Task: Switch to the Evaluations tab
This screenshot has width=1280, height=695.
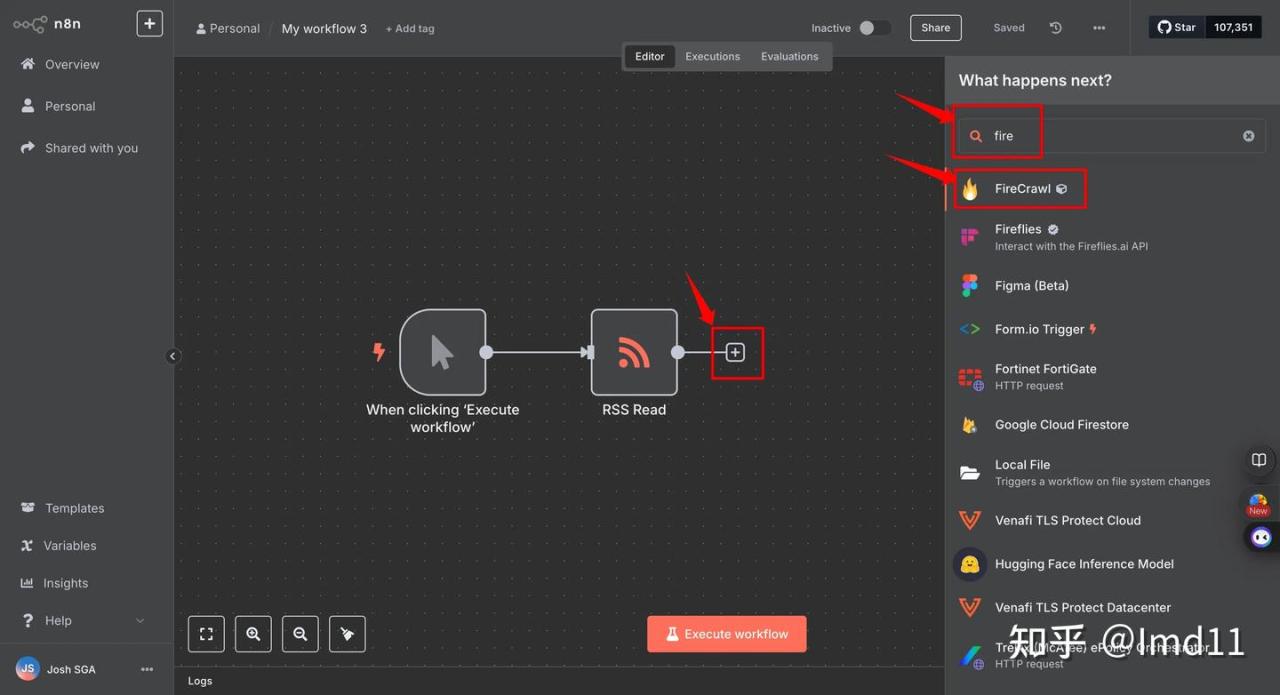Action: [789, 57]
